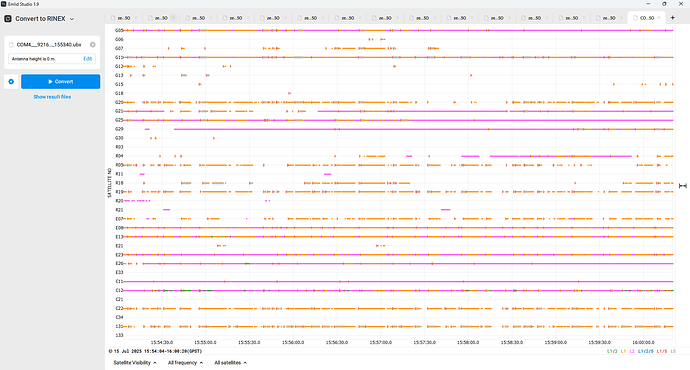690x370 pixels.
Task: Click the file icon beside the COM4 .ubx filename
Action: (11, 44)
